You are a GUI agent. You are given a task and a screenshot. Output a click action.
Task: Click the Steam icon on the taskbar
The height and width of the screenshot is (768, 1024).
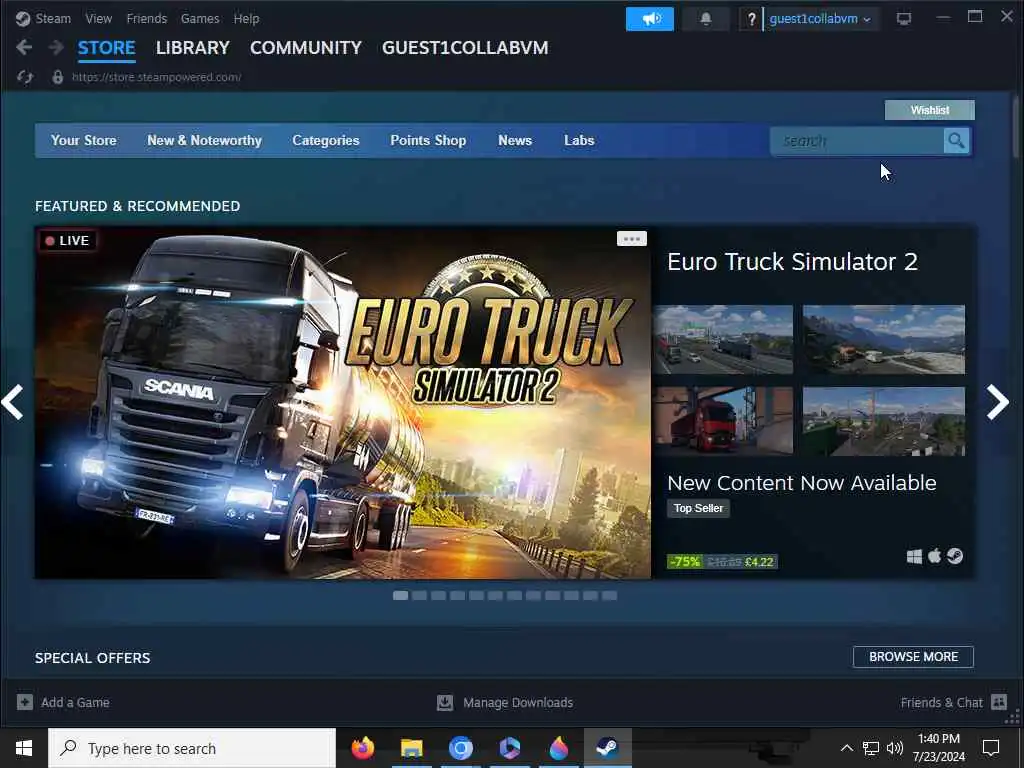point(607,748)
